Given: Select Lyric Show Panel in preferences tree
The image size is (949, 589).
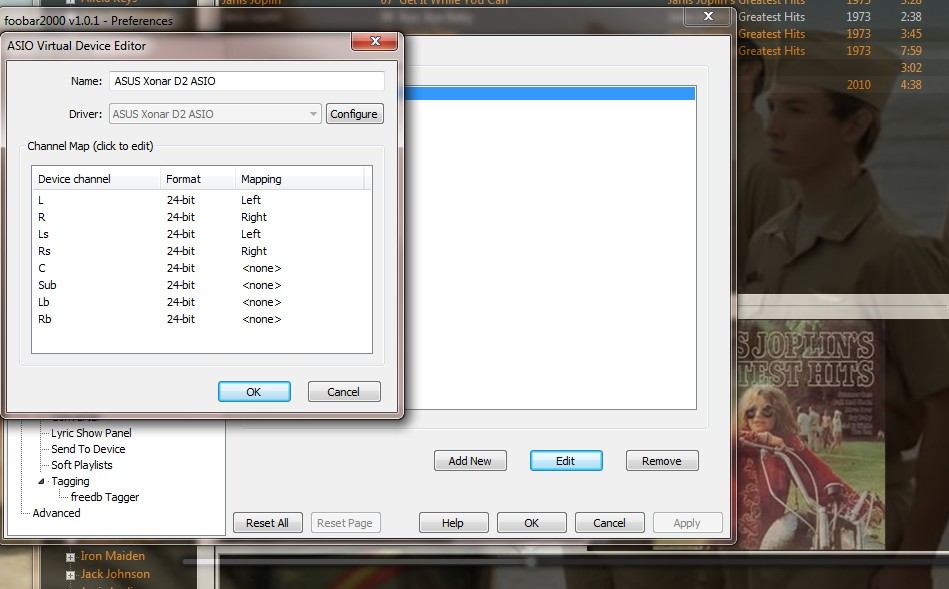Looking at the screenshot, I should [91, 433].
